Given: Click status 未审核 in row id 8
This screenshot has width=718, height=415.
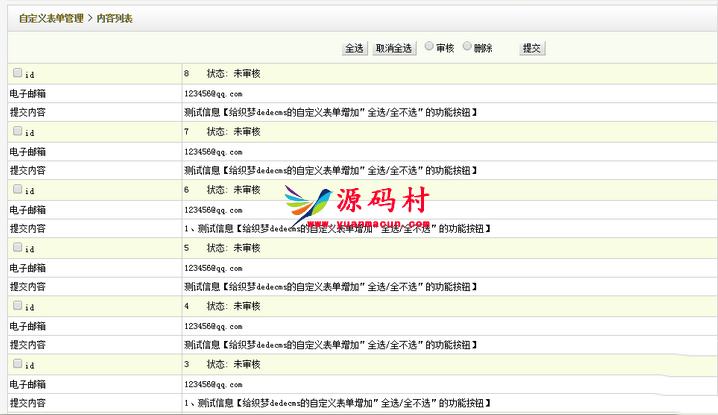Looking at the screenshot, I should [x=247, y=74].
